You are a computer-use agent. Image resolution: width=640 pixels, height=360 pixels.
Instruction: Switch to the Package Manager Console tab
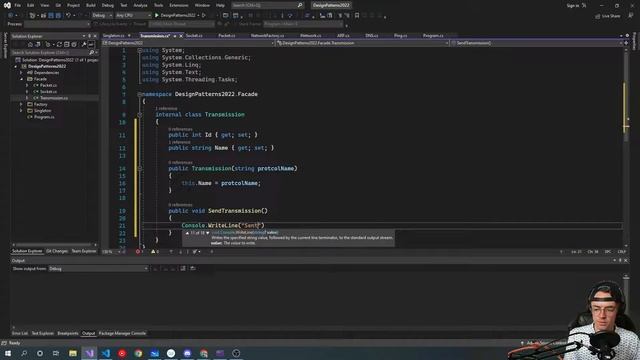coord(122,333)
